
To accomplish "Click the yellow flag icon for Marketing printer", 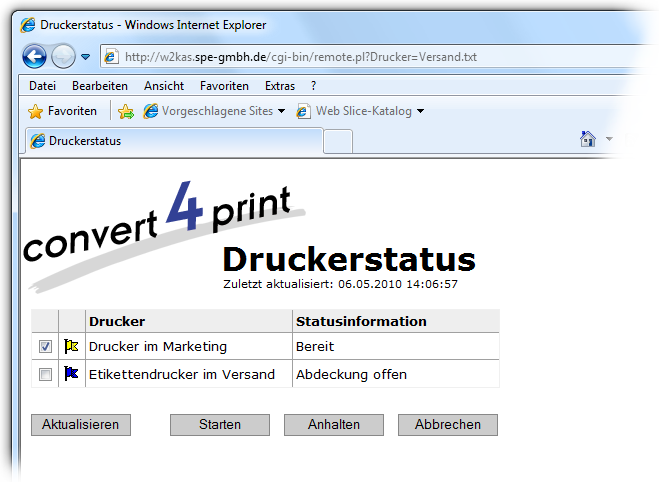I will click(71, 347).
